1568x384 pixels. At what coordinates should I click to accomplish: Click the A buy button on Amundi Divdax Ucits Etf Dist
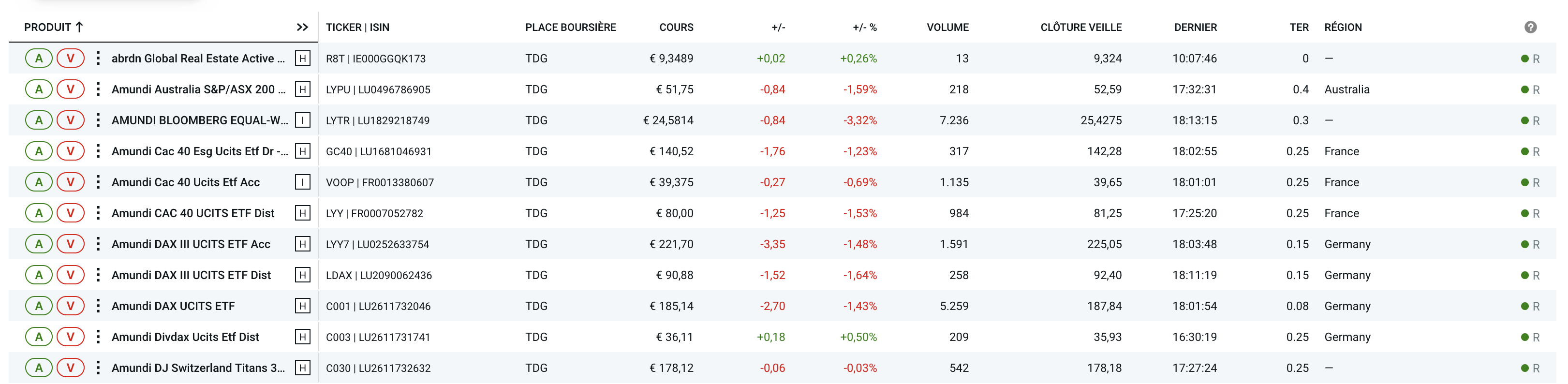(39, 337)
